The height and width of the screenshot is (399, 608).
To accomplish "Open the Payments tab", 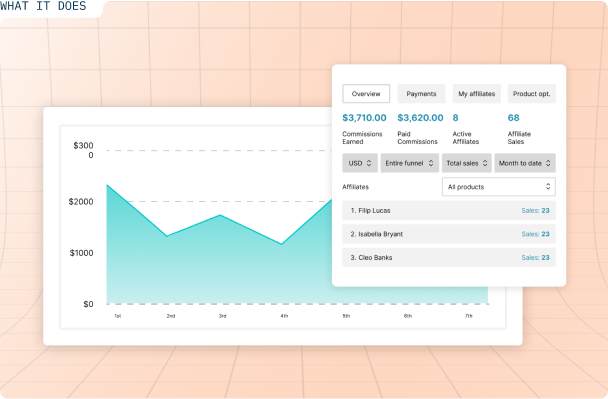I will [x=421, y=94].
